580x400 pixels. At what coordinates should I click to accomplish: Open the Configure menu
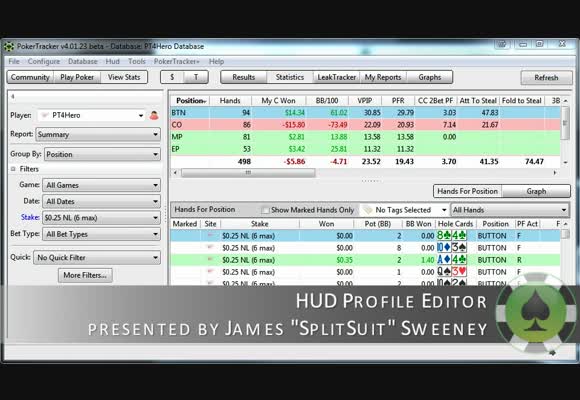pos(44,61)
